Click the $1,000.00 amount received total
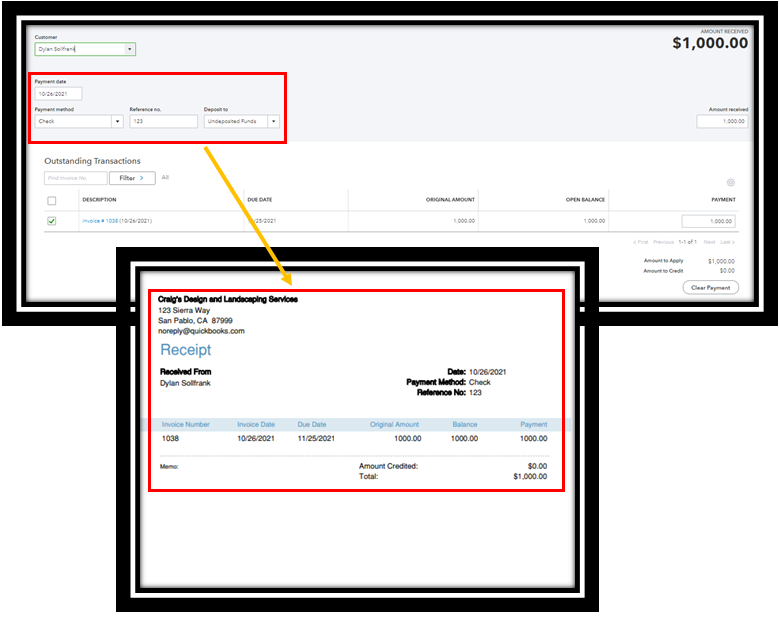This screenshot has width=779, height=621. point(710,43)
